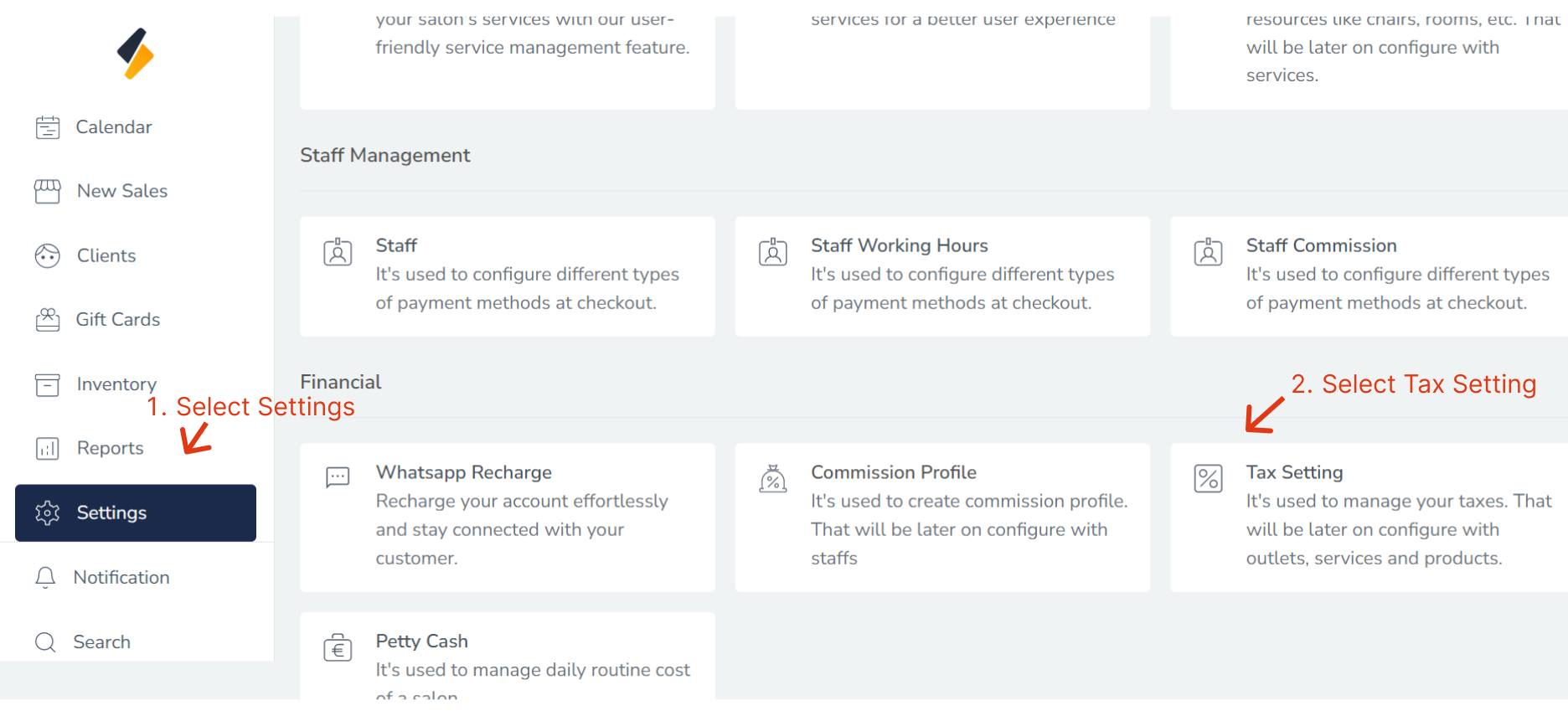Click the Tax Setting title
Viewport: 1568px width, 716px height.
point(1294,472)
